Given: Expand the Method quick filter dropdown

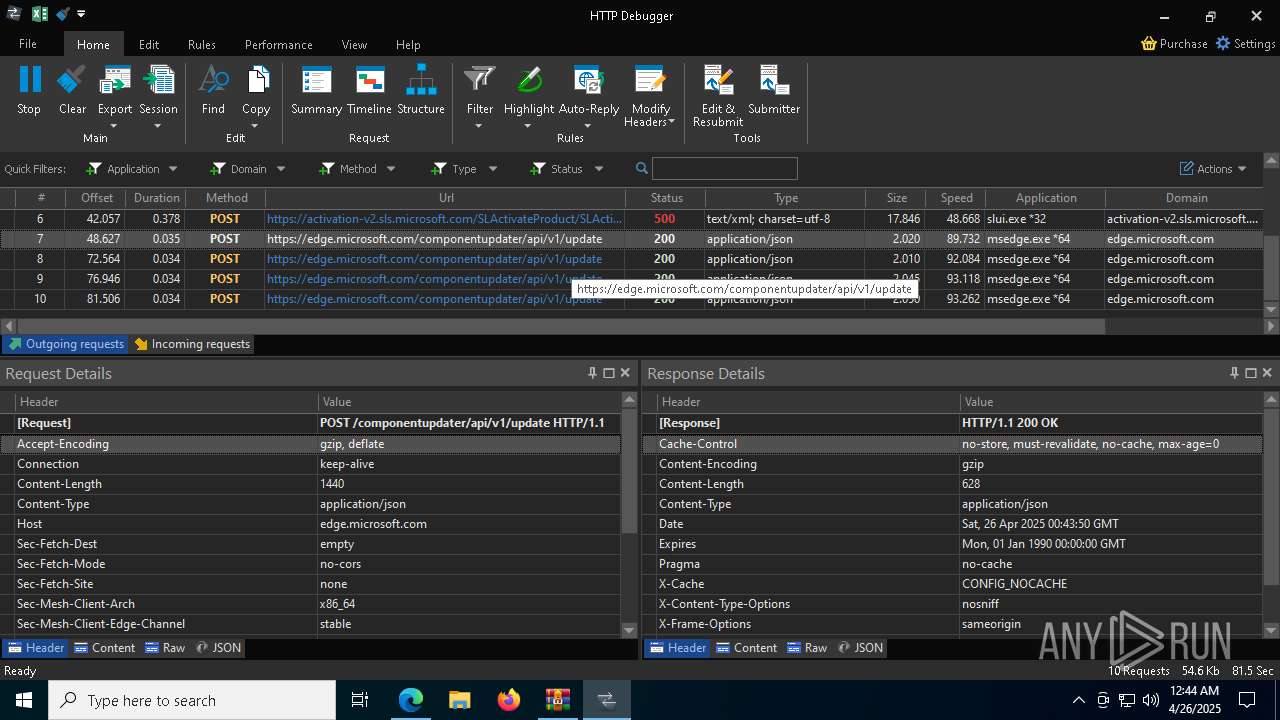Looking at the screenshot, I should tap(391, 169).
